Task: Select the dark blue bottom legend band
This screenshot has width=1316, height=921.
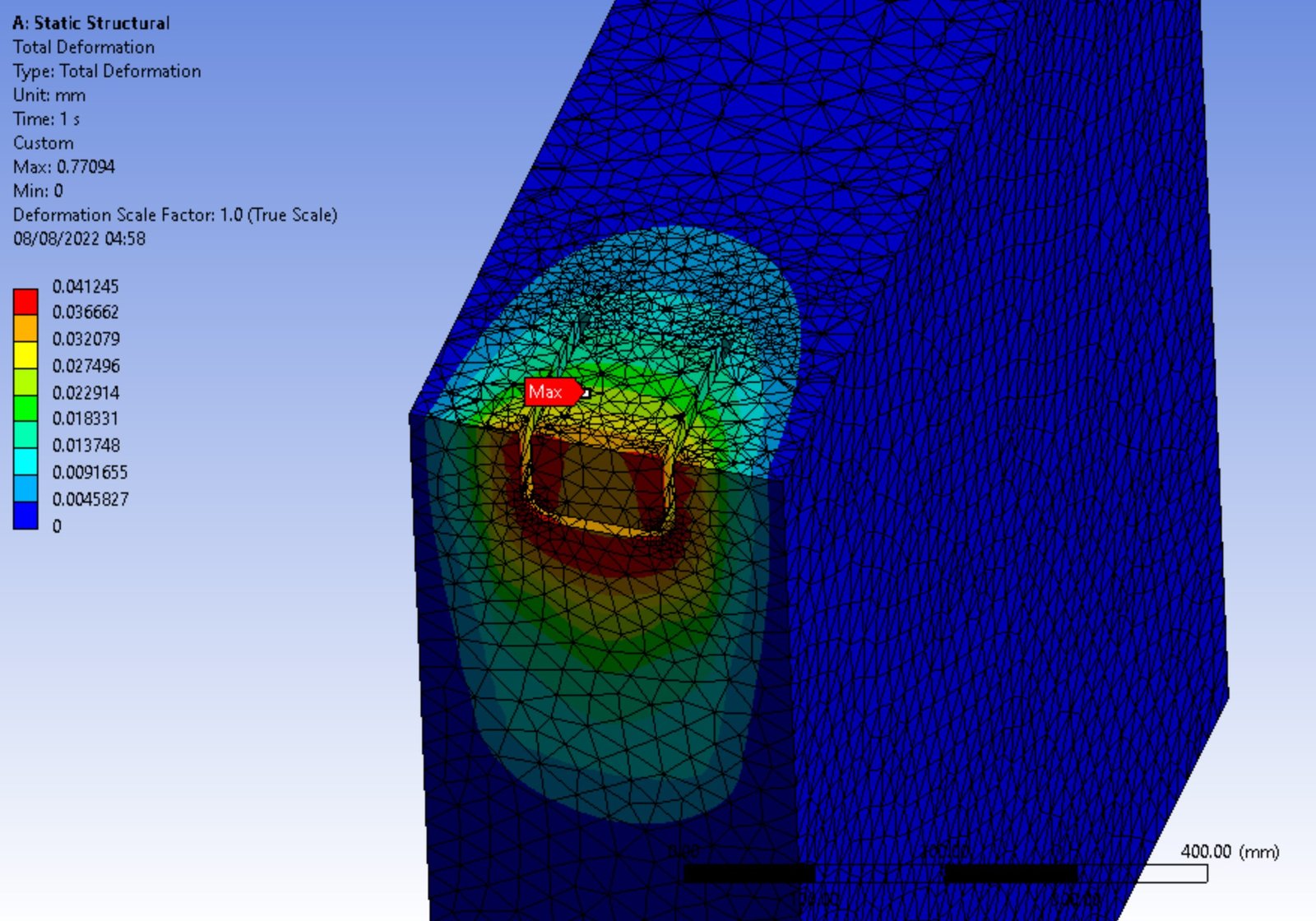Action: tap(25, 515)
